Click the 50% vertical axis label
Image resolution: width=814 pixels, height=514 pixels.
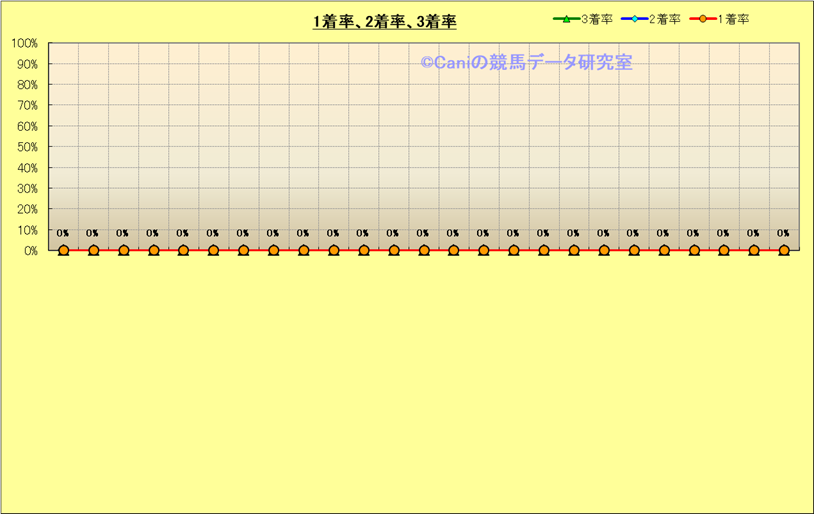[x=27, y=147]
